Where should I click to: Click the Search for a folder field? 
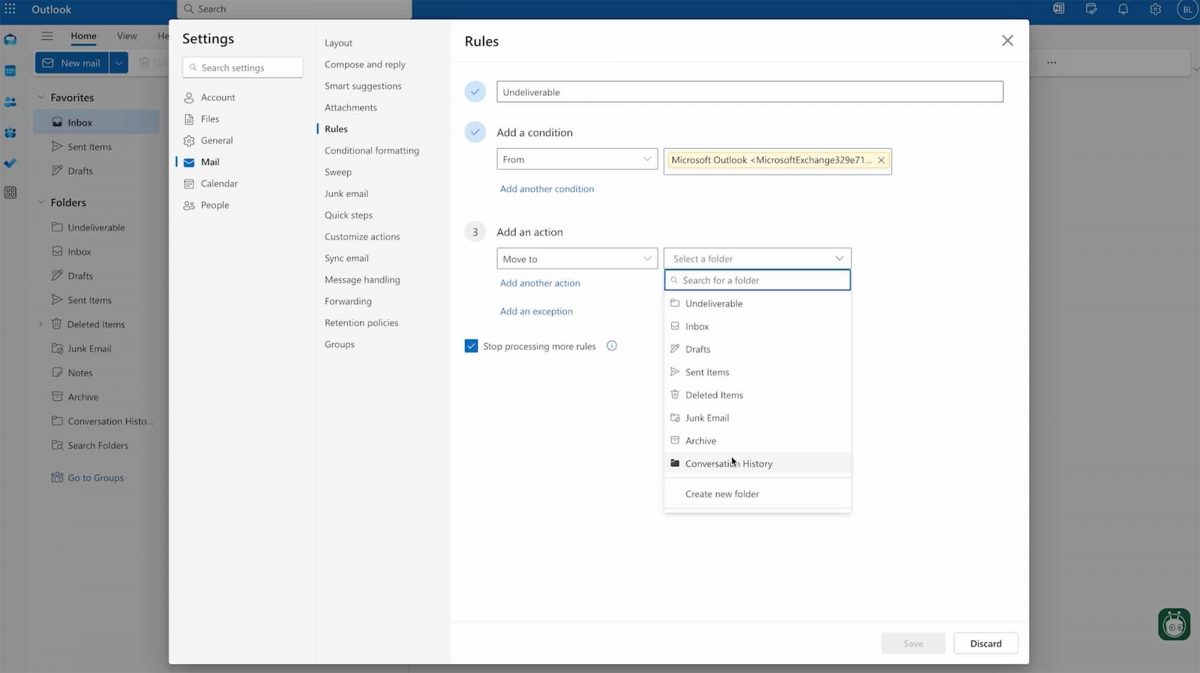[x=758, y=280]
